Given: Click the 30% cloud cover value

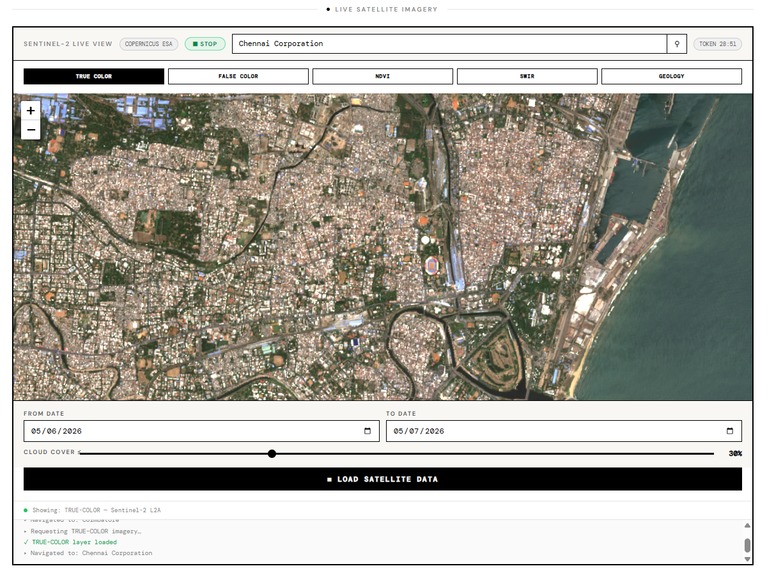Looking at the screenshot, I should pos(735,454).
